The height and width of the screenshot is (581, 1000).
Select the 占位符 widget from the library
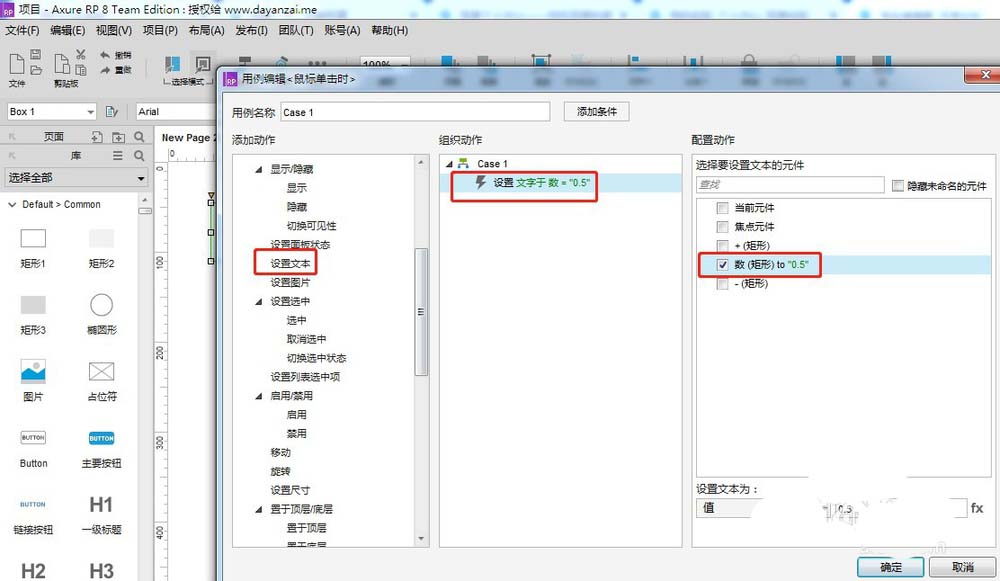pos(101,372)
